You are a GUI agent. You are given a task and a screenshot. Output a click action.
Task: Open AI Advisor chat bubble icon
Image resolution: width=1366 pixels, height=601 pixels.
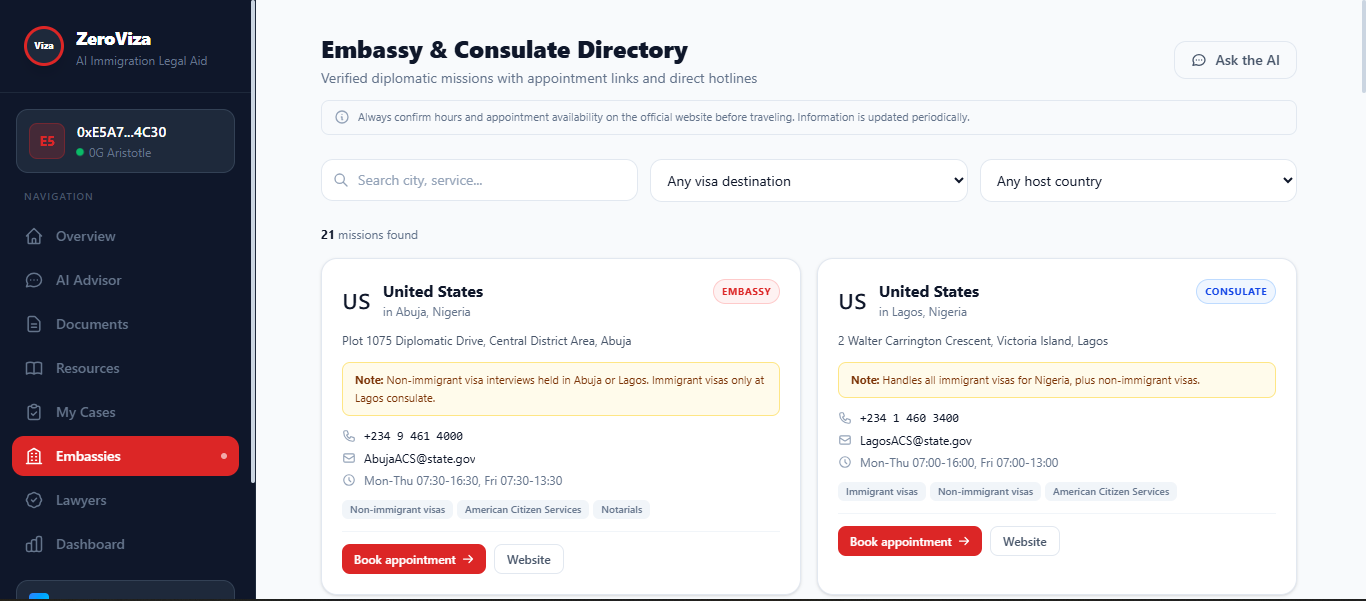(34, 281)
